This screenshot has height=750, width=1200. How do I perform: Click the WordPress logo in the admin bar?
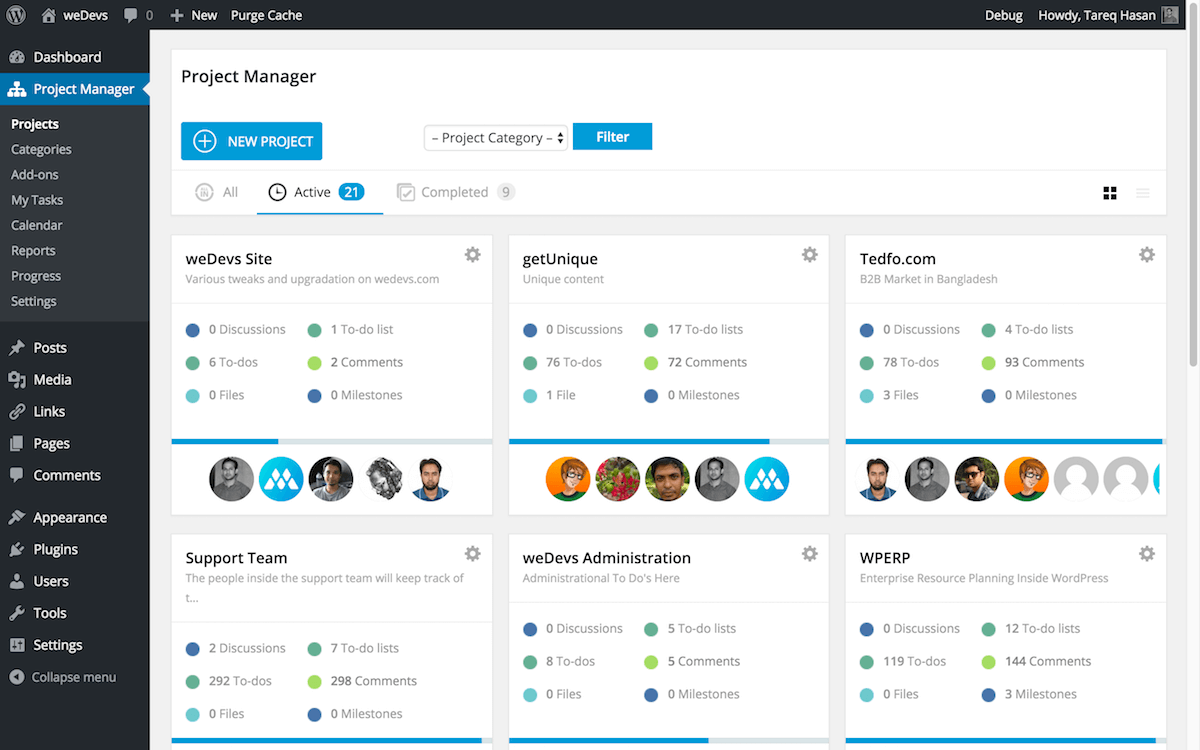16,15
